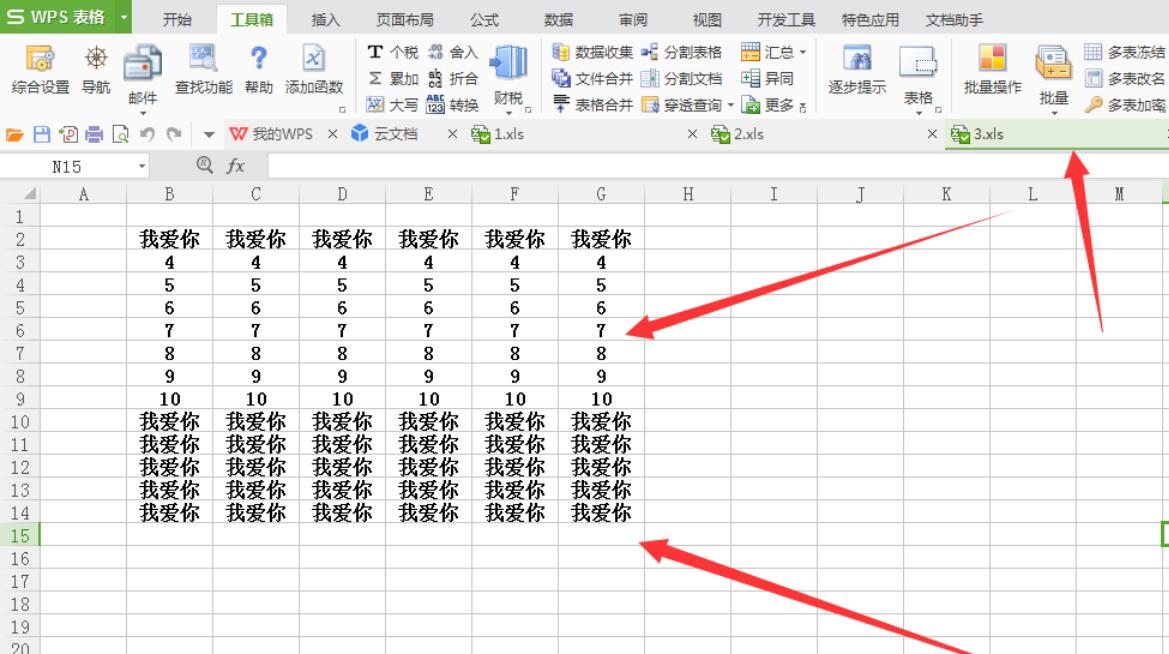Image resolution: width=1169 pixels, height=654 pixels.
Task: Switch to the 特色应用 ribbon tab
Action: tap(870, 19)
